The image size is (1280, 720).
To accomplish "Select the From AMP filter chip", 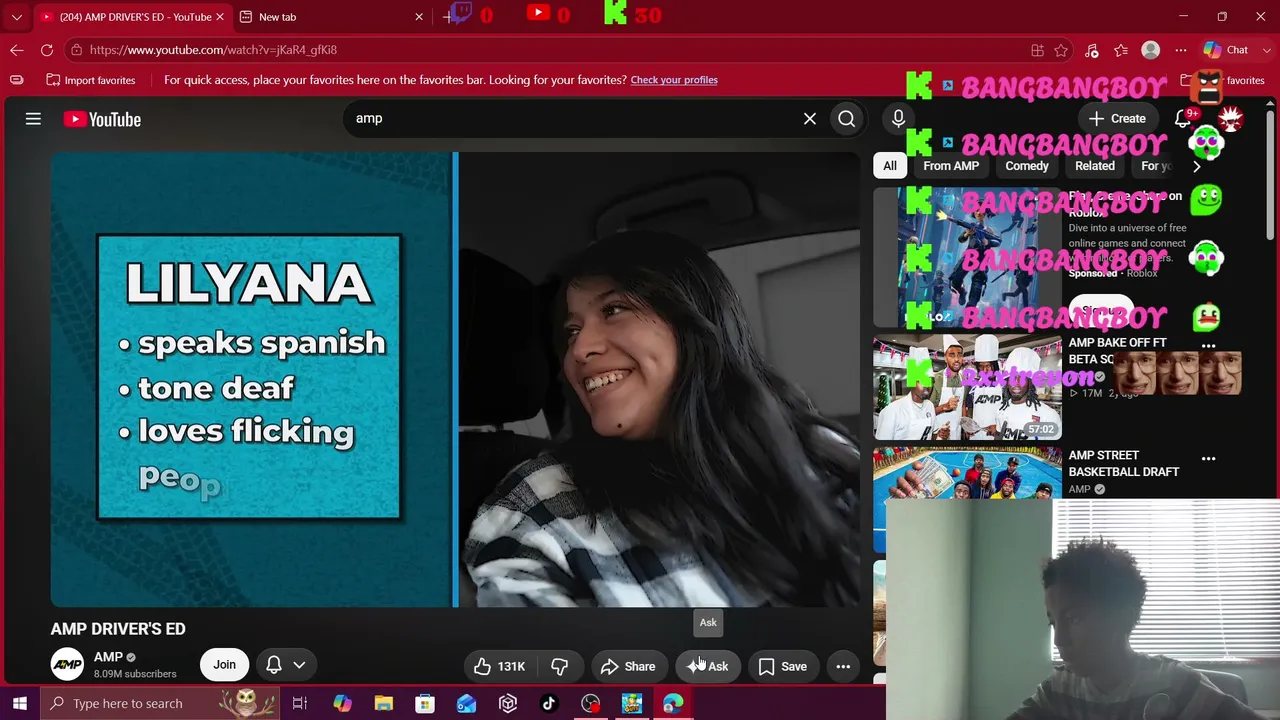I will click(951, 166).
